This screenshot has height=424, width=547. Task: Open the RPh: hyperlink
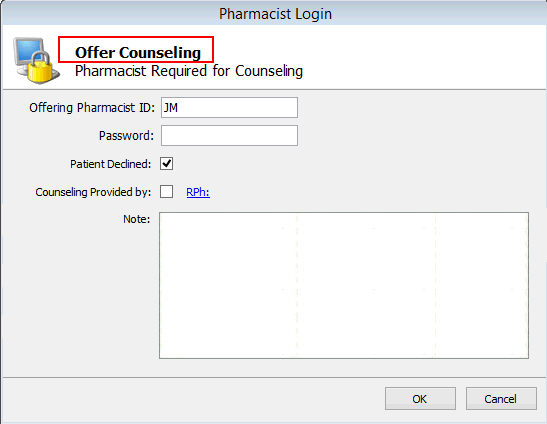[198, 192]
